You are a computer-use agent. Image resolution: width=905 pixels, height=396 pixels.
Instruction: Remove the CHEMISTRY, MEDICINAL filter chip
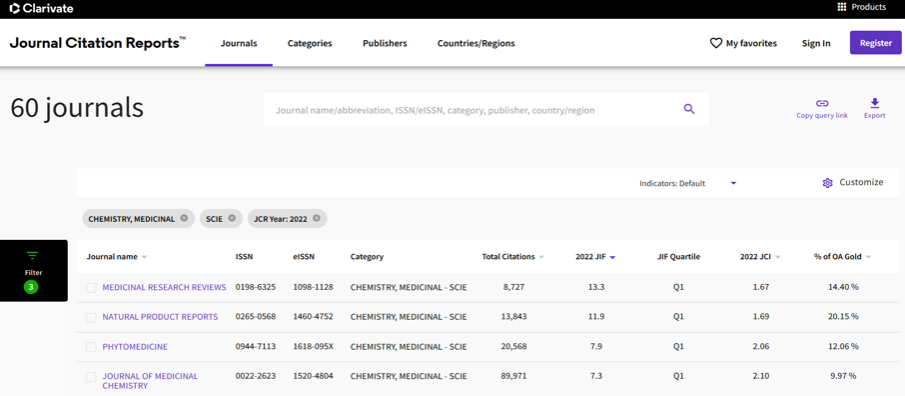(x=184, y=218)
